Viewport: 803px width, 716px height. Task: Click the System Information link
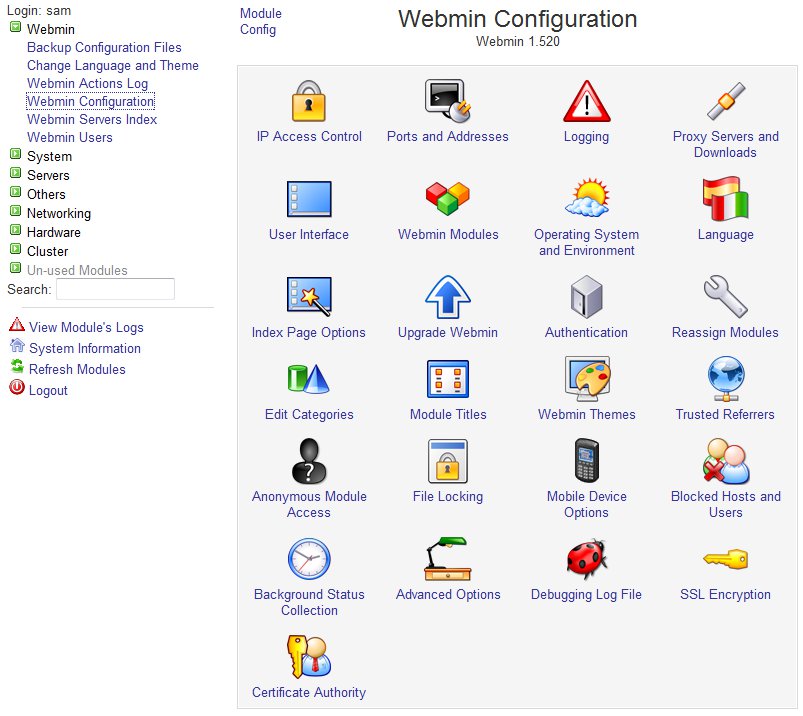tap(84, 348)
